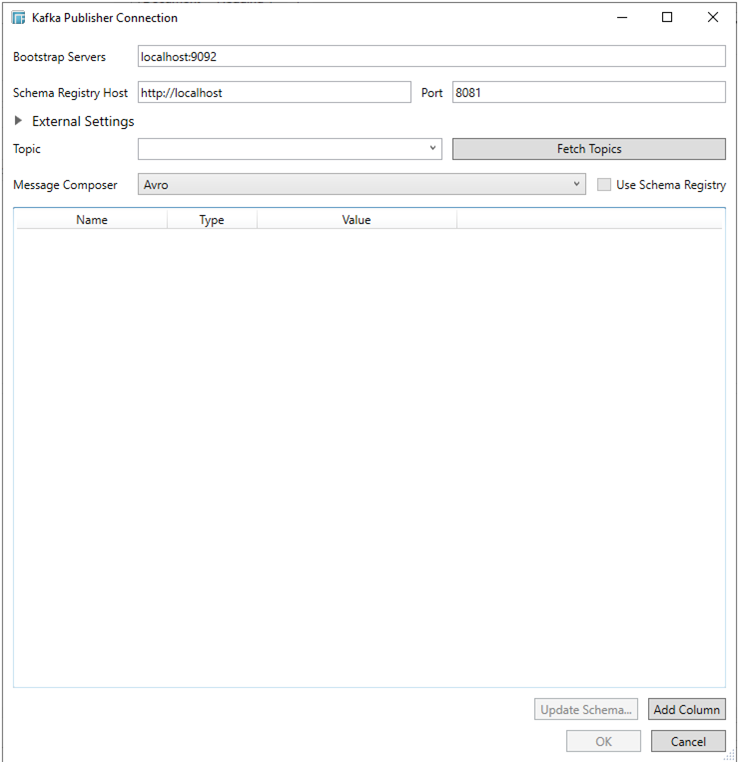Screen dimensions: 741x766
Task: Click the Bootstrap Servers input field
Action: 431,57
